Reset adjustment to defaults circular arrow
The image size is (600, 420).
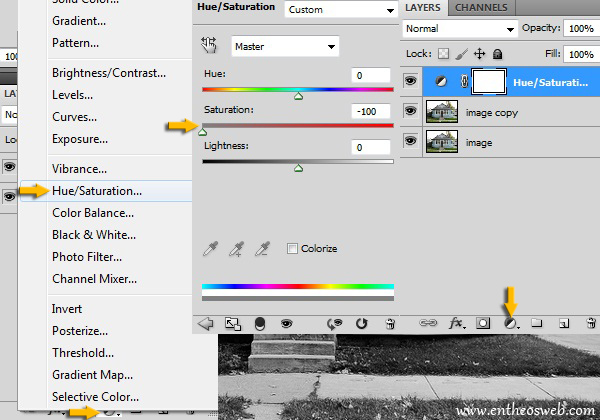coord(361,324)
